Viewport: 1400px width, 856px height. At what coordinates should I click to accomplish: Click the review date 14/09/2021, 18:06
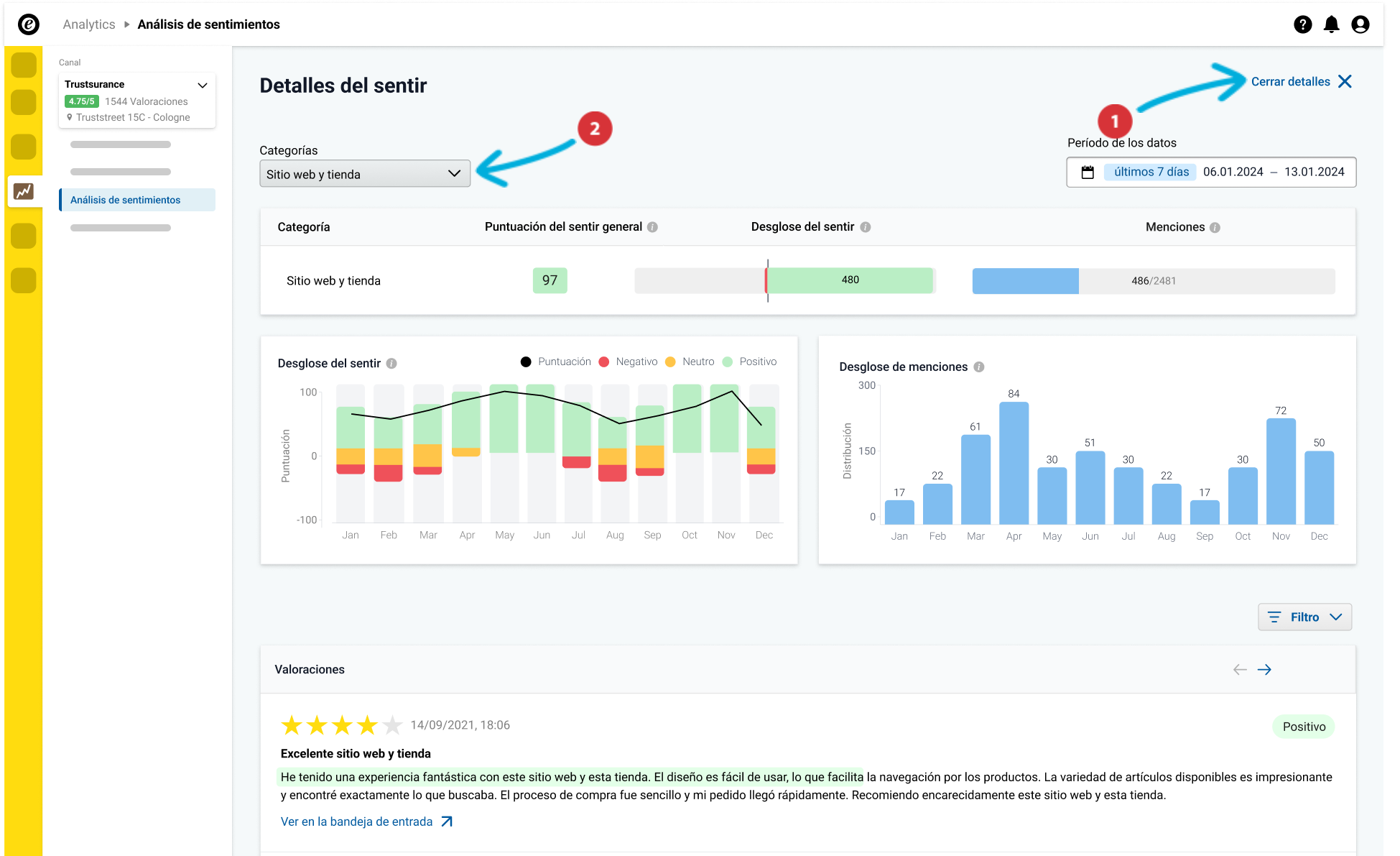pyautogui.click(x=460, y=725)
